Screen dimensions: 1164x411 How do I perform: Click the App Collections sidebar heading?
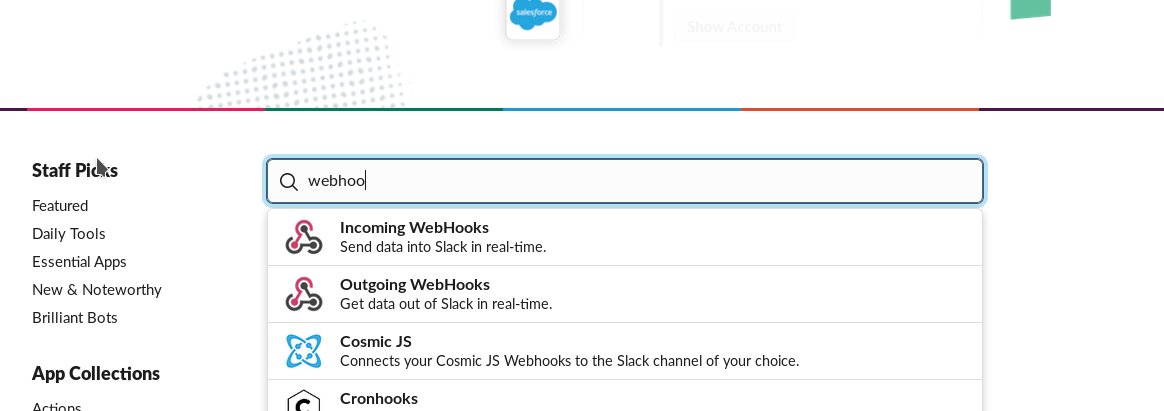[96, 373]
